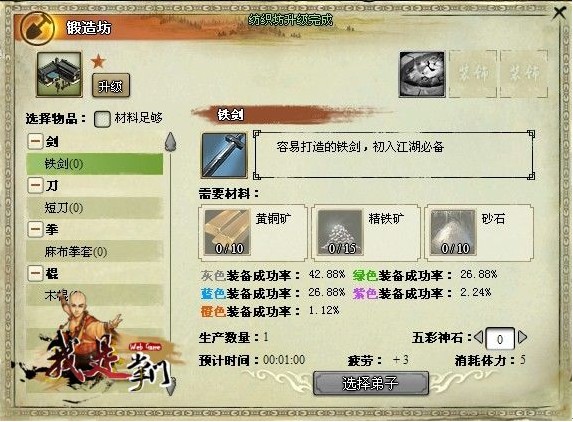573x422 pixels.
Task: Click the iron sword item icon
Action: (x=224, y=155)
